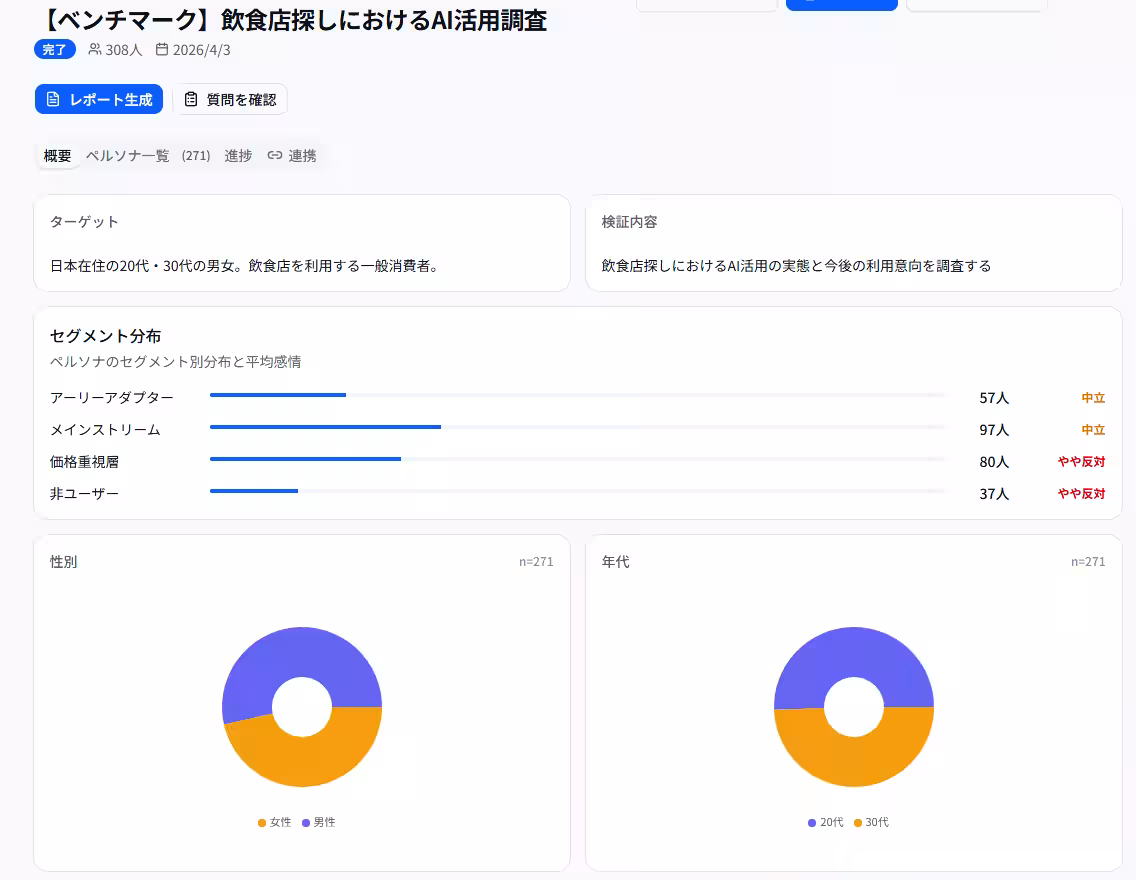Open 質問を確認 button
The width and height of the screenshot is (1136, 880).
click(x=230, y=99)
